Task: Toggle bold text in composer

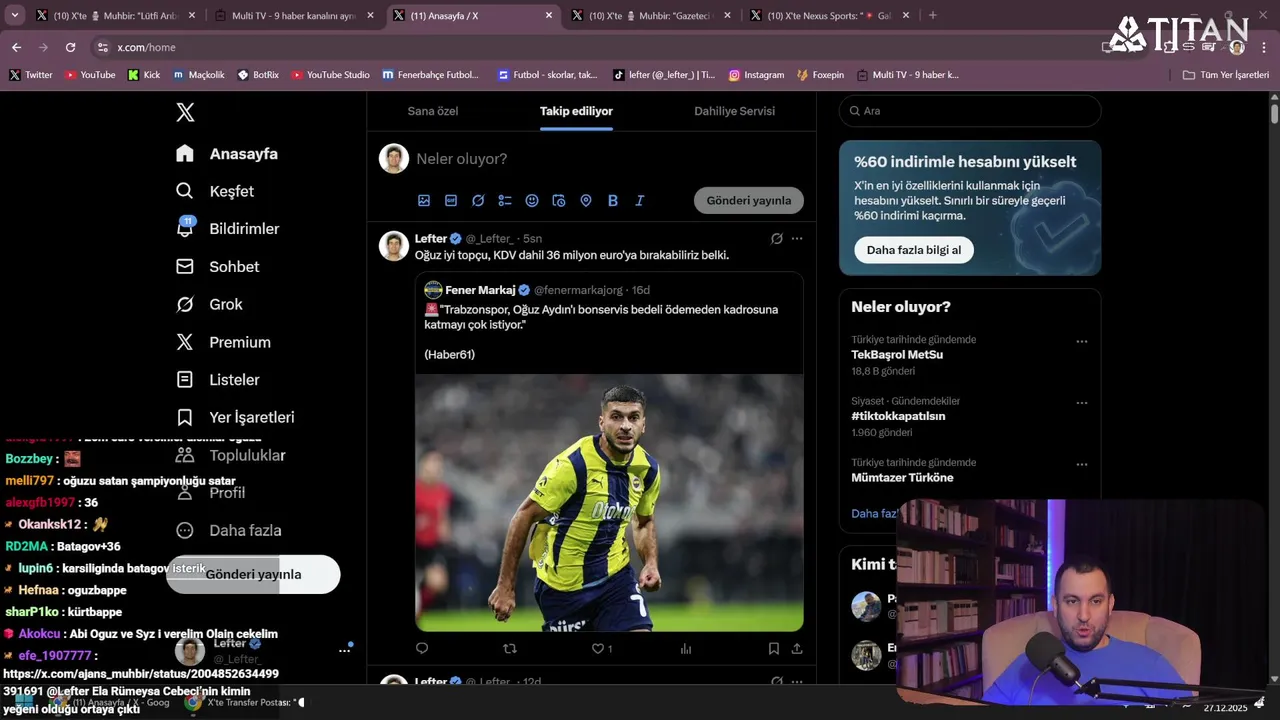Action: 613,201
